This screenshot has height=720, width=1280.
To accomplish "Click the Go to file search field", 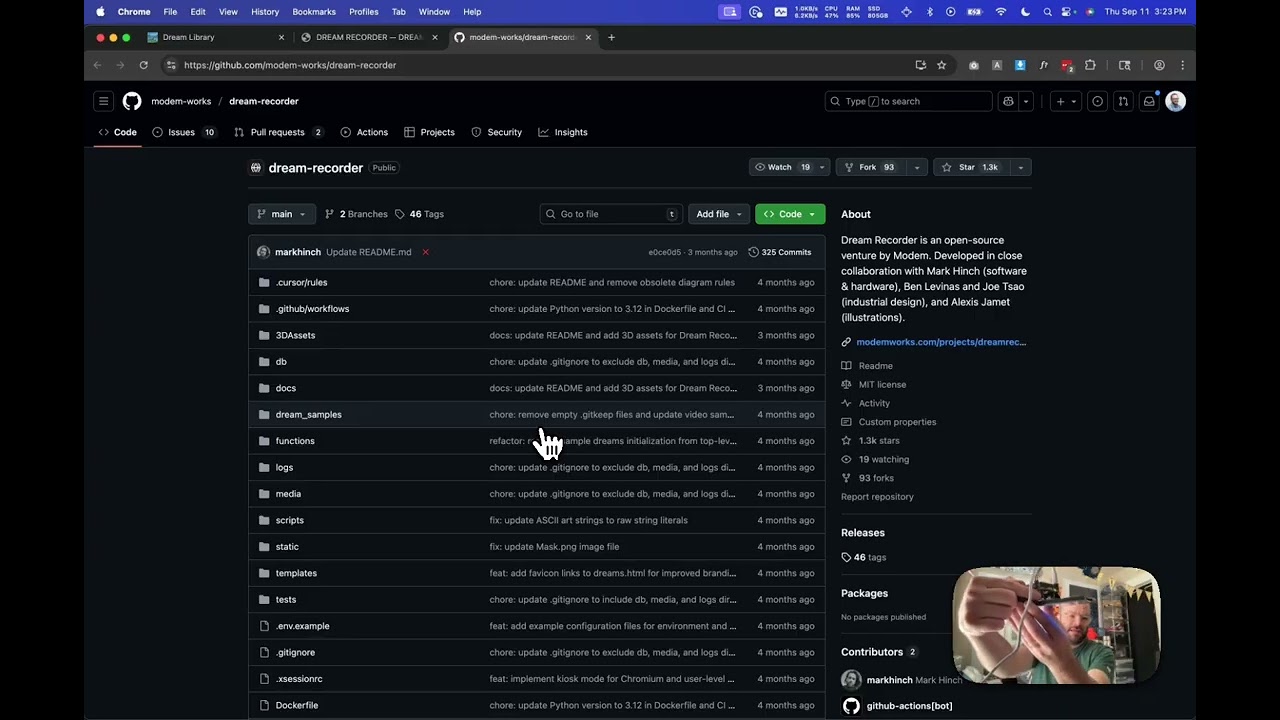I will point(611,214).
